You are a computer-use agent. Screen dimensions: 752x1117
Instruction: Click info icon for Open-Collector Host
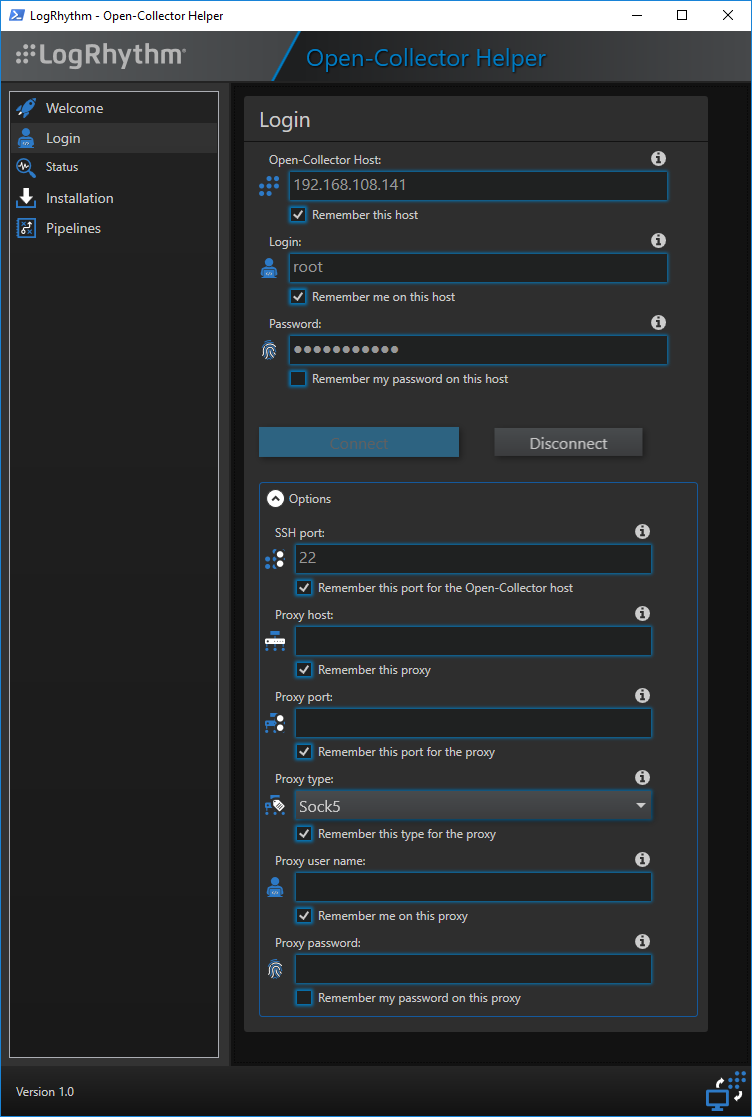[x=659, y=158]
